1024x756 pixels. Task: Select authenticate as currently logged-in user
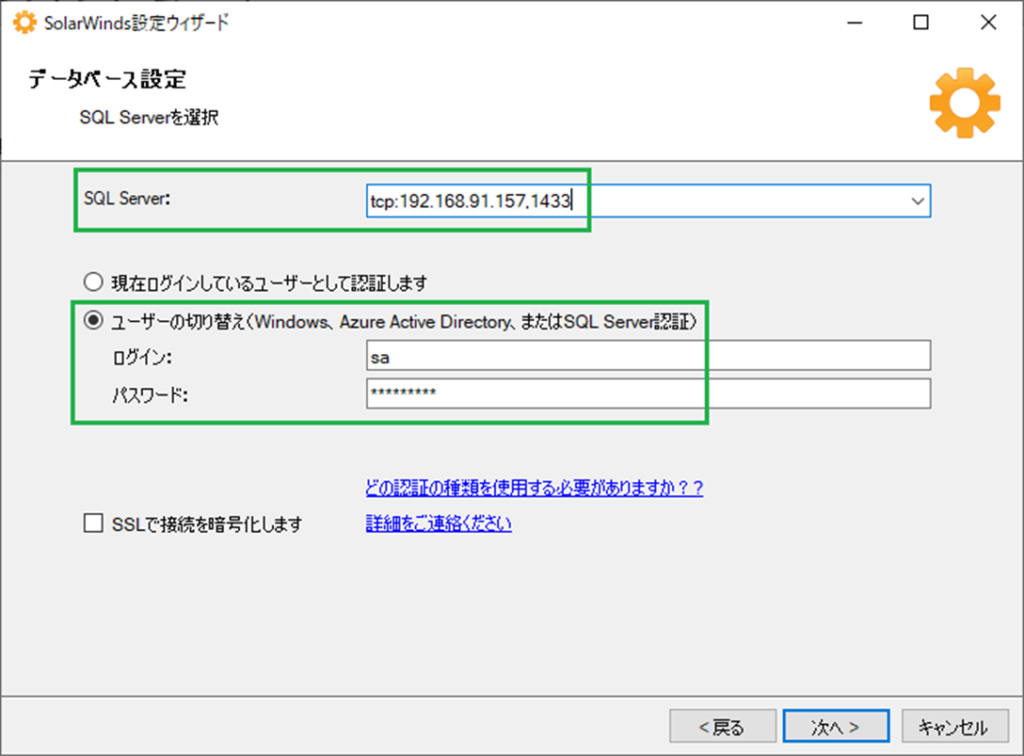pyautogui.click(x=93, y=282)
